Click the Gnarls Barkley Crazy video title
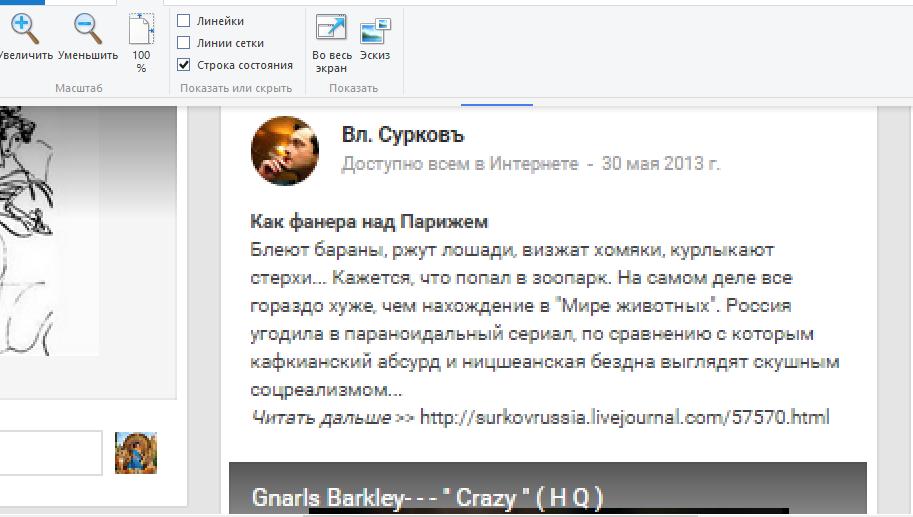913x517 pixels. 427,498
